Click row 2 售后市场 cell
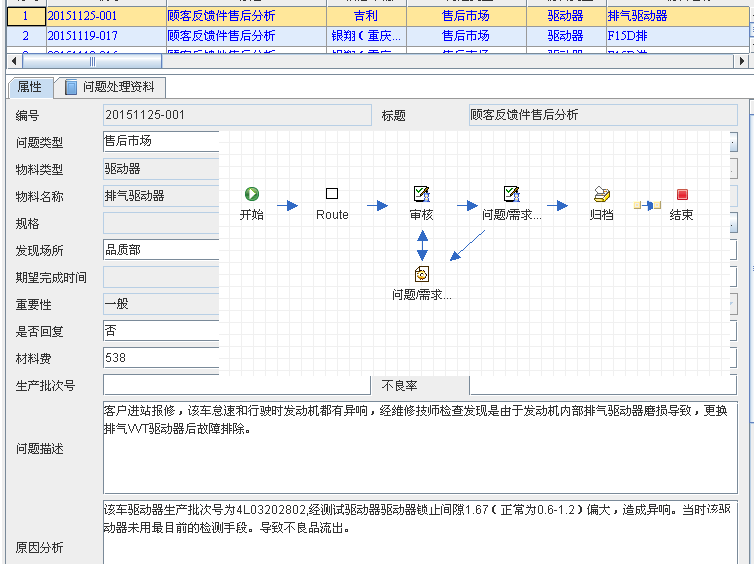The image size is (754, 564). (x=466, y=36)
